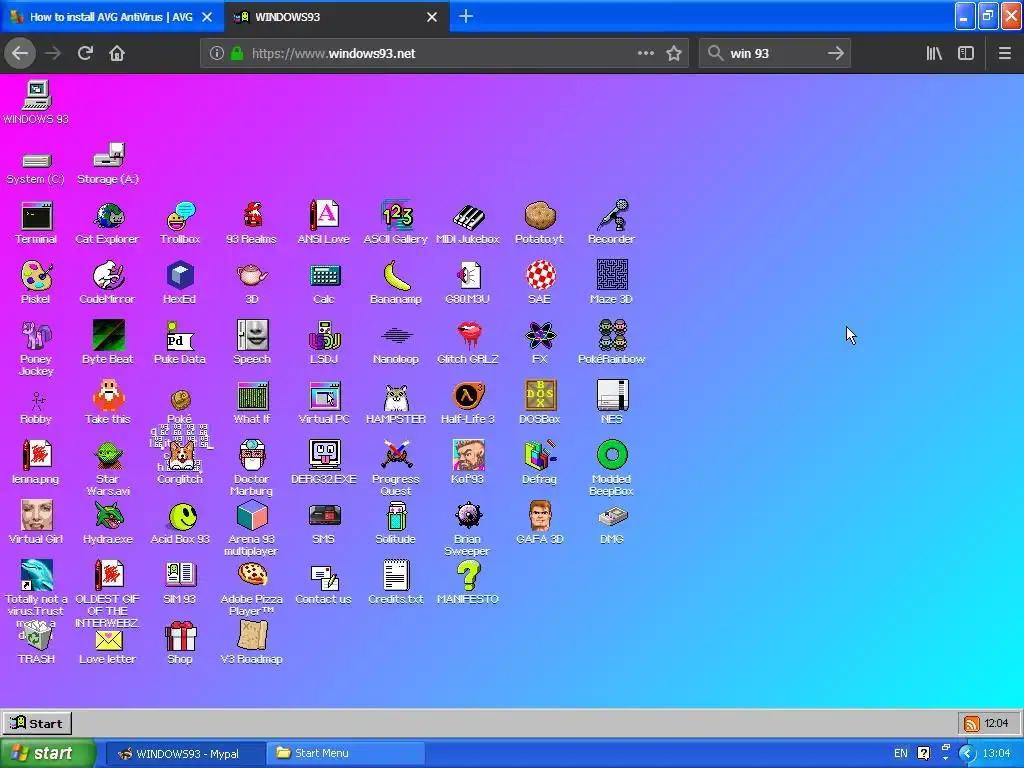Open Byte Beat icon
The width and height of the screenshot is (1024, 768).
click(x=108, y=342)
